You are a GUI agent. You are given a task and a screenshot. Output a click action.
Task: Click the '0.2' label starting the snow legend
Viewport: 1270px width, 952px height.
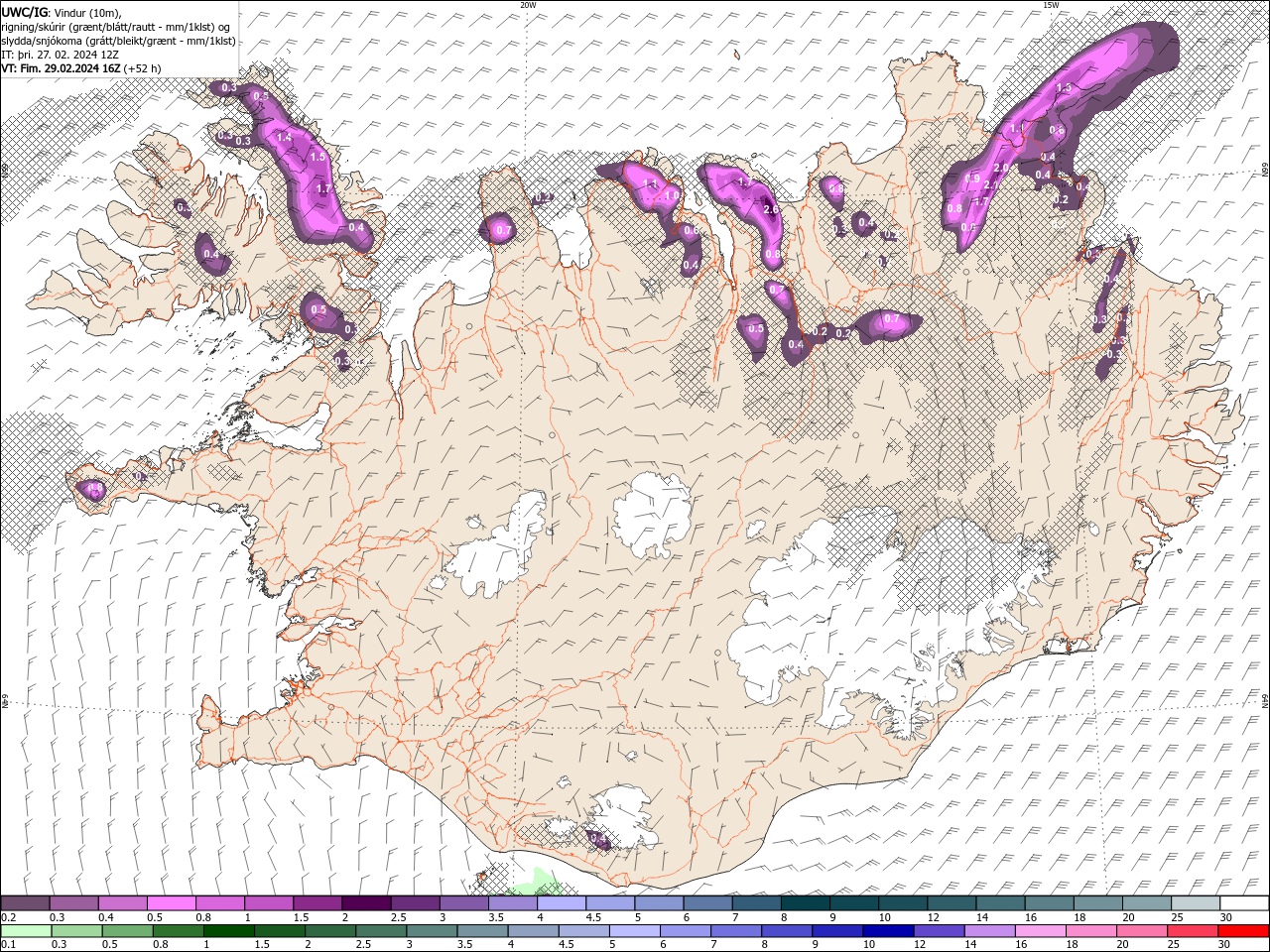pos(8,917)
